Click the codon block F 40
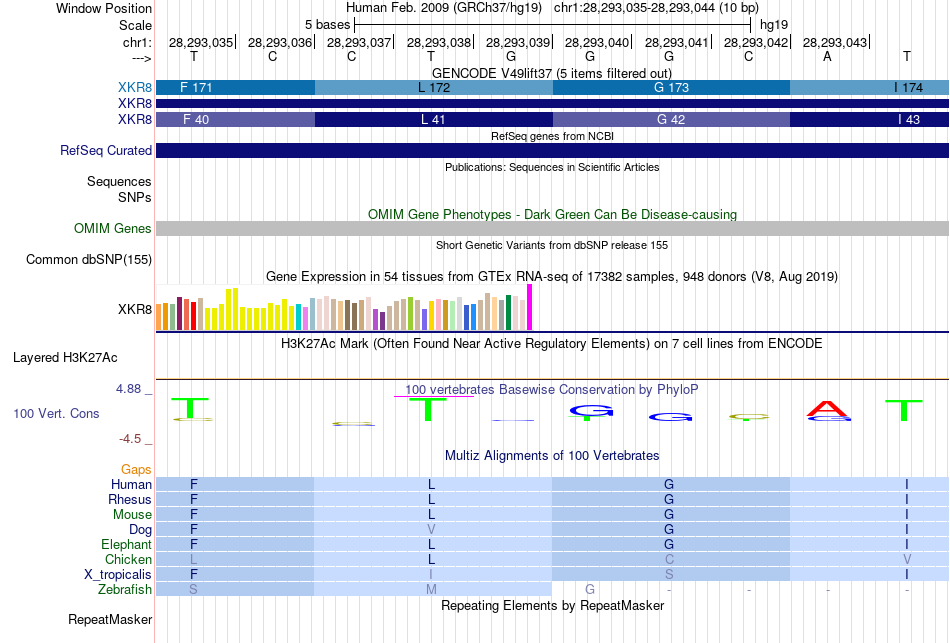Image resolution: width=950 pixels, height=643 pixels. click(236, 119)
